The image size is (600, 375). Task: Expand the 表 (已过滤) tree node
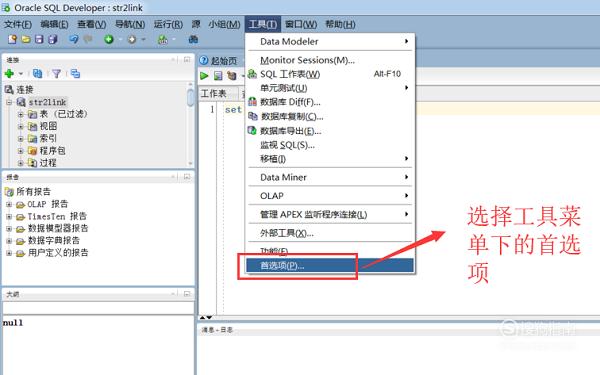[21, 114]
